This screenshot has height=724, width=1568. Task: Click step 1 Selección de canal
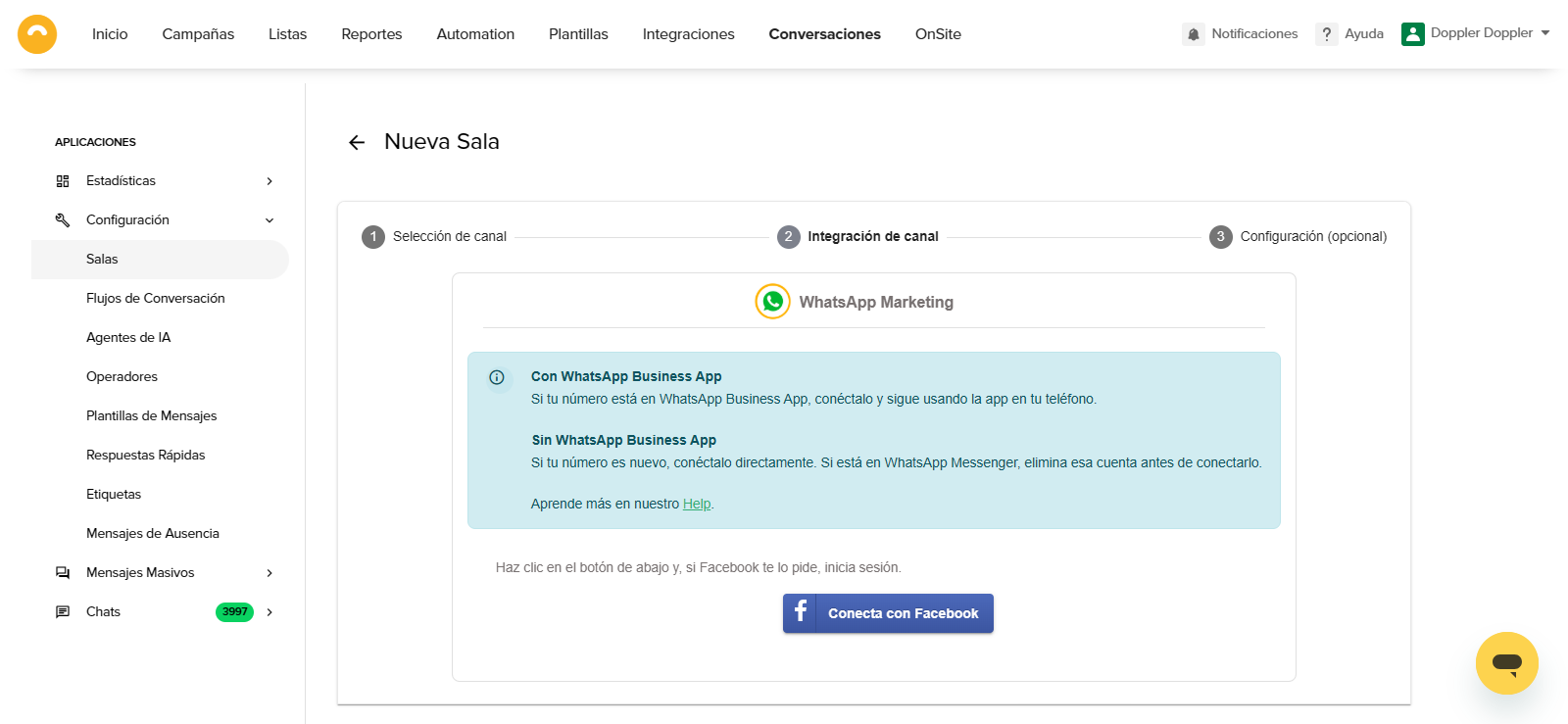tap(434, 237)
